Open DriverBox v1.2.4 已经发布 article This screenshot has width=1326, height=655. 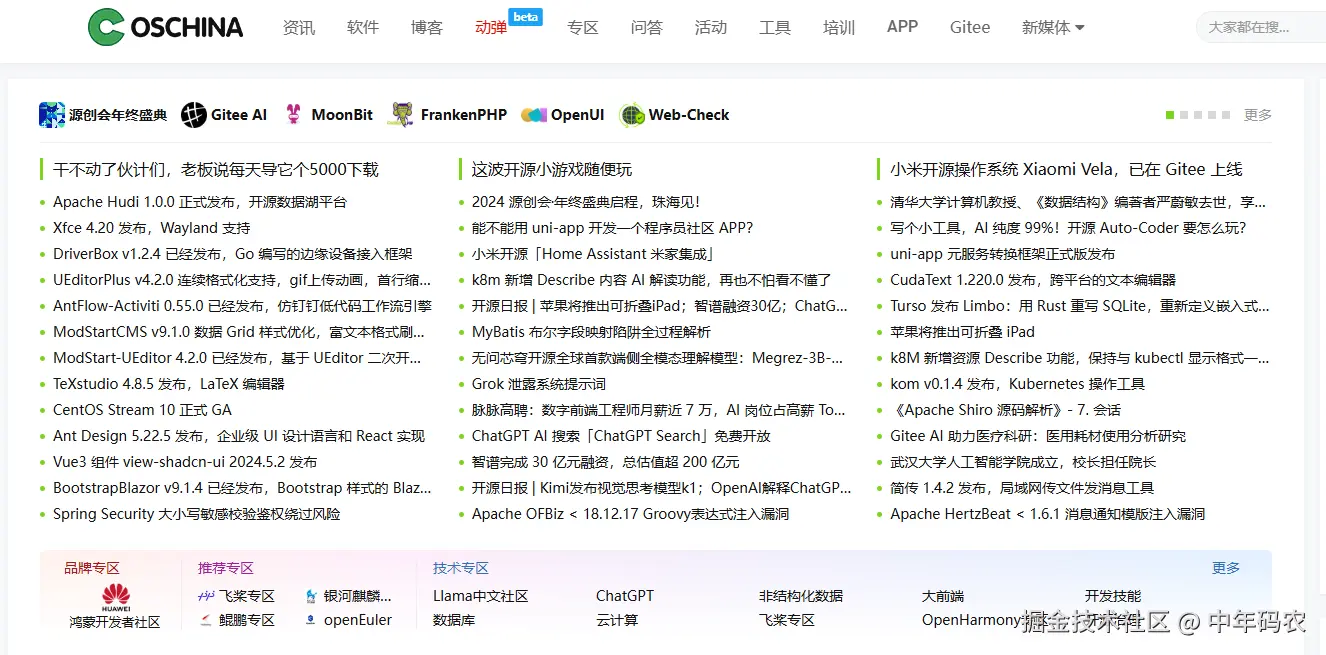point(233,254)
